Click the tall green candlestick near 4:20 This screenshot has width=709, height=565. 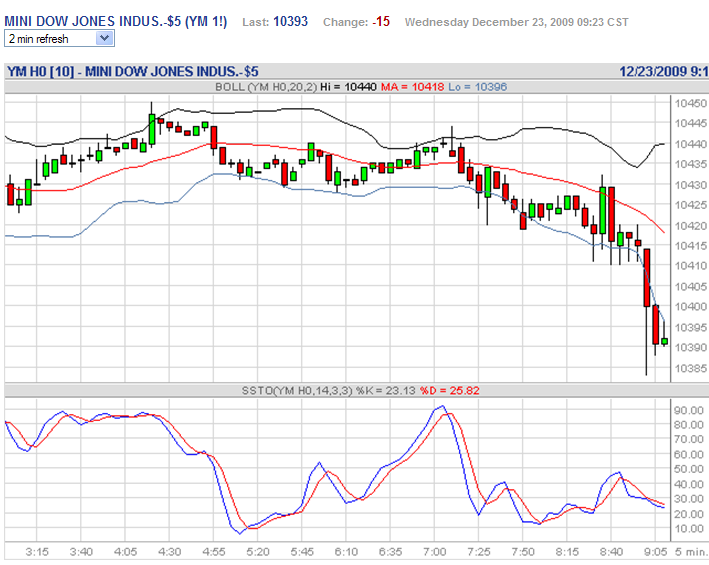[x=152, y=129]
